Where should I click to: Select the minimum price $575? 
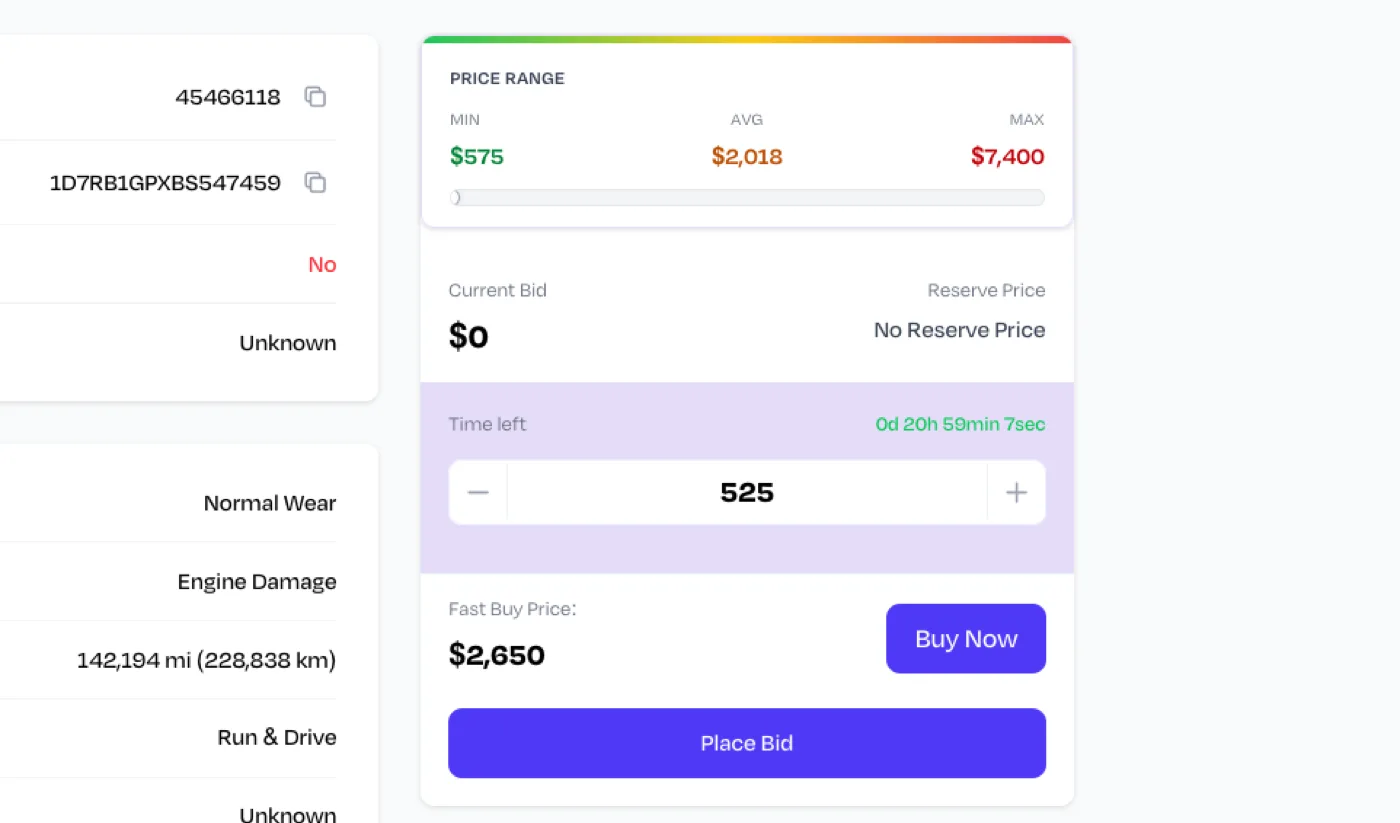pos(477,156)
